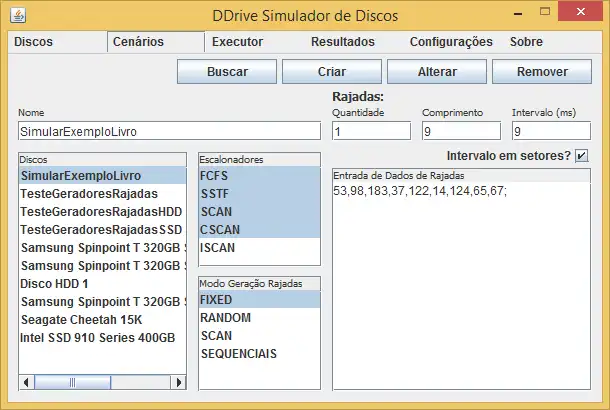610x410 pixels.
Task: Select FIXED burst generation mode
Action: tap(259, 300)
